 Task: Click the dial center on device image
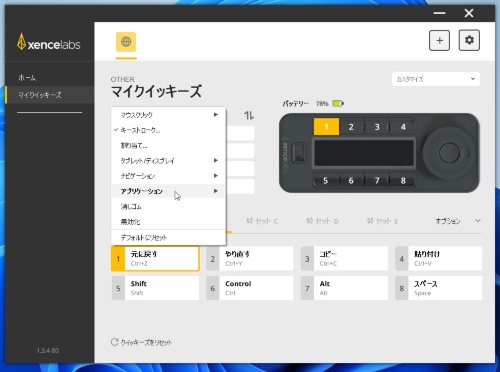pyautogui.click(x=449, y=153)
